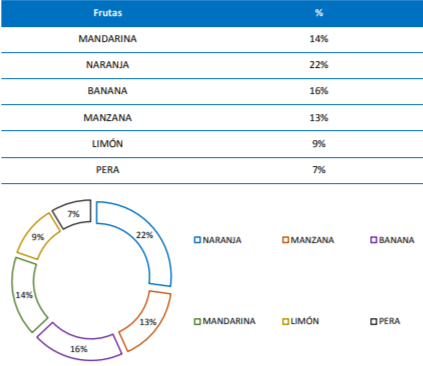Screen dimensions: 423x366
Task: Click the orange MANZANA legend swatch
Action: 285,240
